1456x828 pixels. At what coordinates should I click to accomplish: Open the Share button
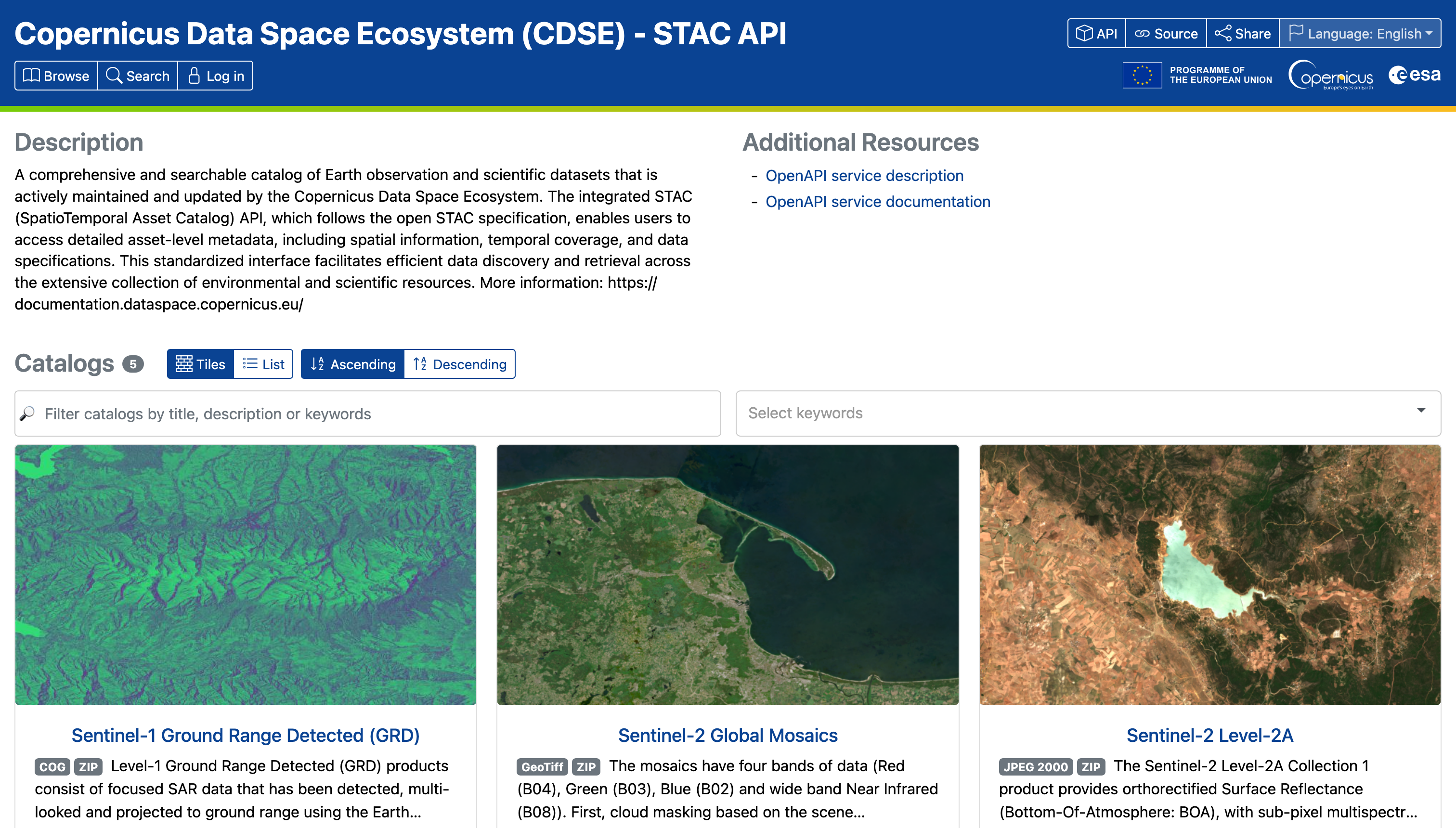click(x=1243, y=34)
